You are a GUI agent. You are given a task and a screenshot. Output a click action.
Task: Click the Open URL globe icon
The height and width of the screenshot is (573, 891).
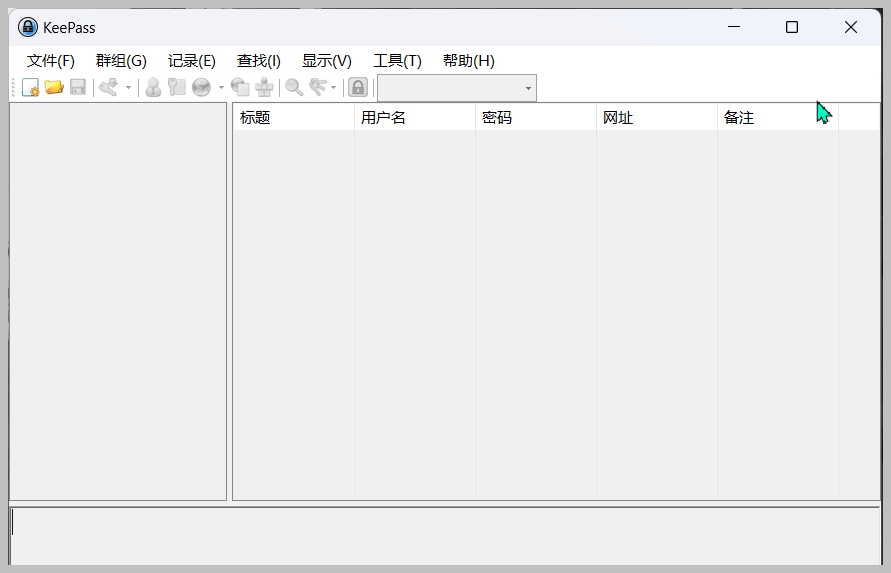[x=201, y=88]
